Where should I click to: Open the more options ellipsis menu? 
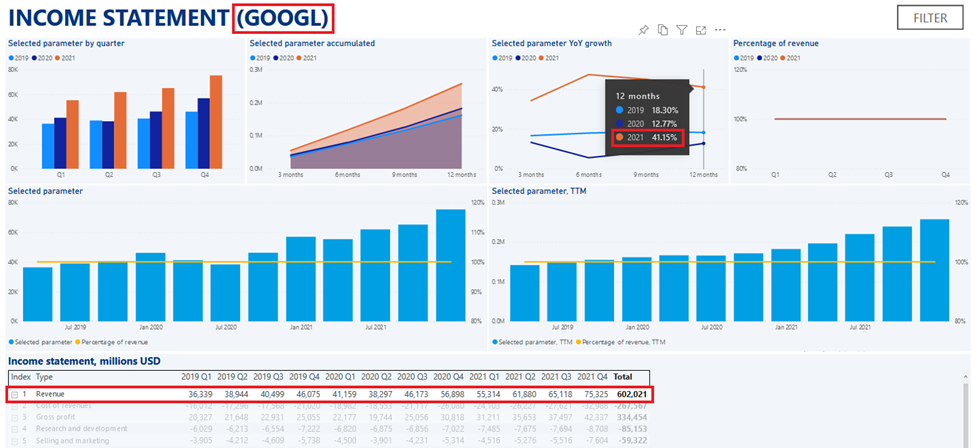720,30
